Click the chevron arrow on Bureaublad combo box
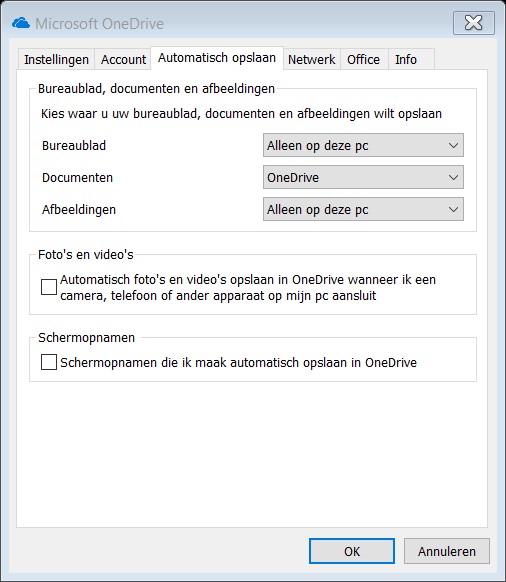This screenshot has width=506, height=582. point(453,146)
